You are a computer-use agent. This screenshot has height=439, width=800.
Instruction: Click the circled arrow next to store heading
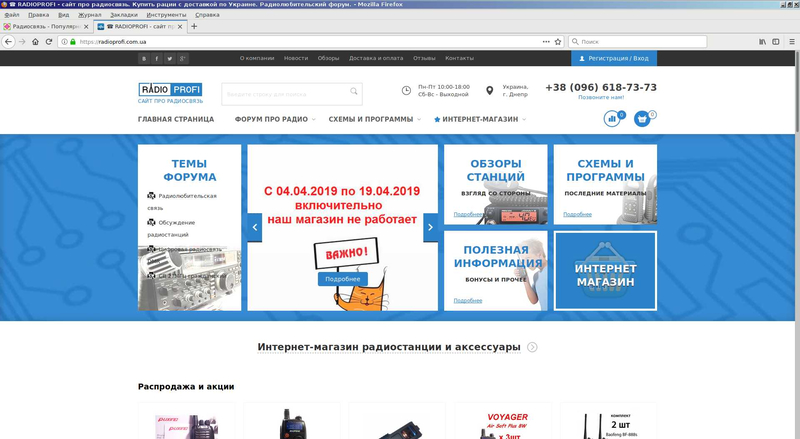tap(532, 347)
